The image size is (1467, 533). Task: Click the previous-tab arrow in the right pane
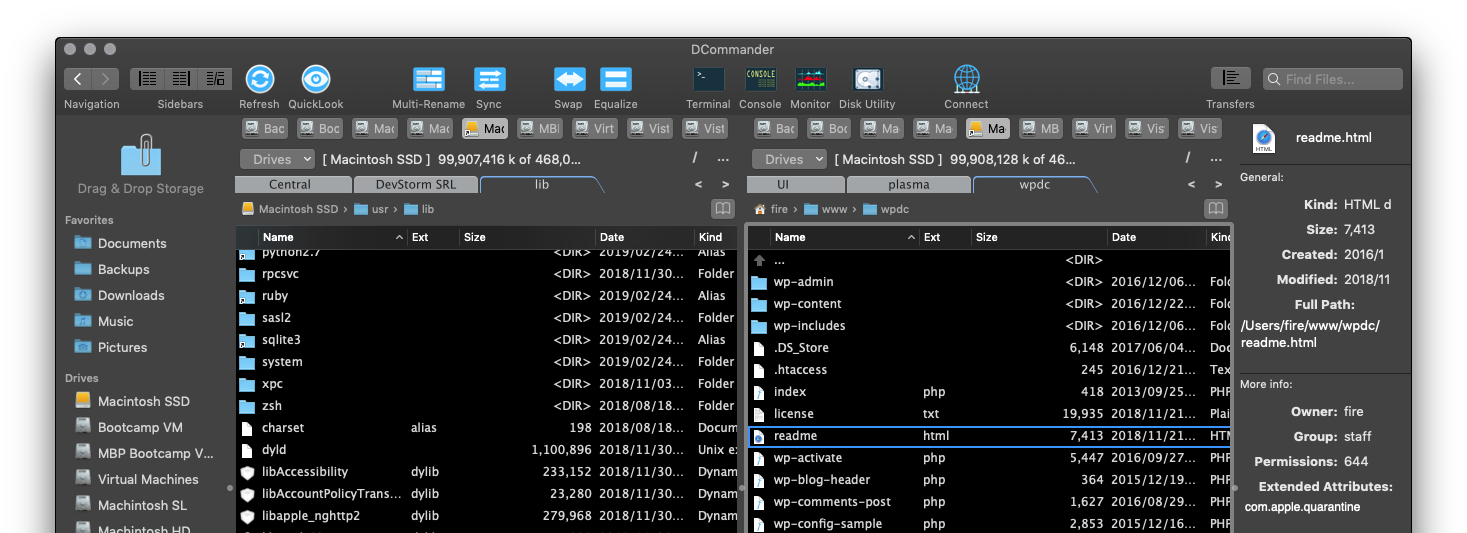pyautogui.click(x=1191, y=184)
